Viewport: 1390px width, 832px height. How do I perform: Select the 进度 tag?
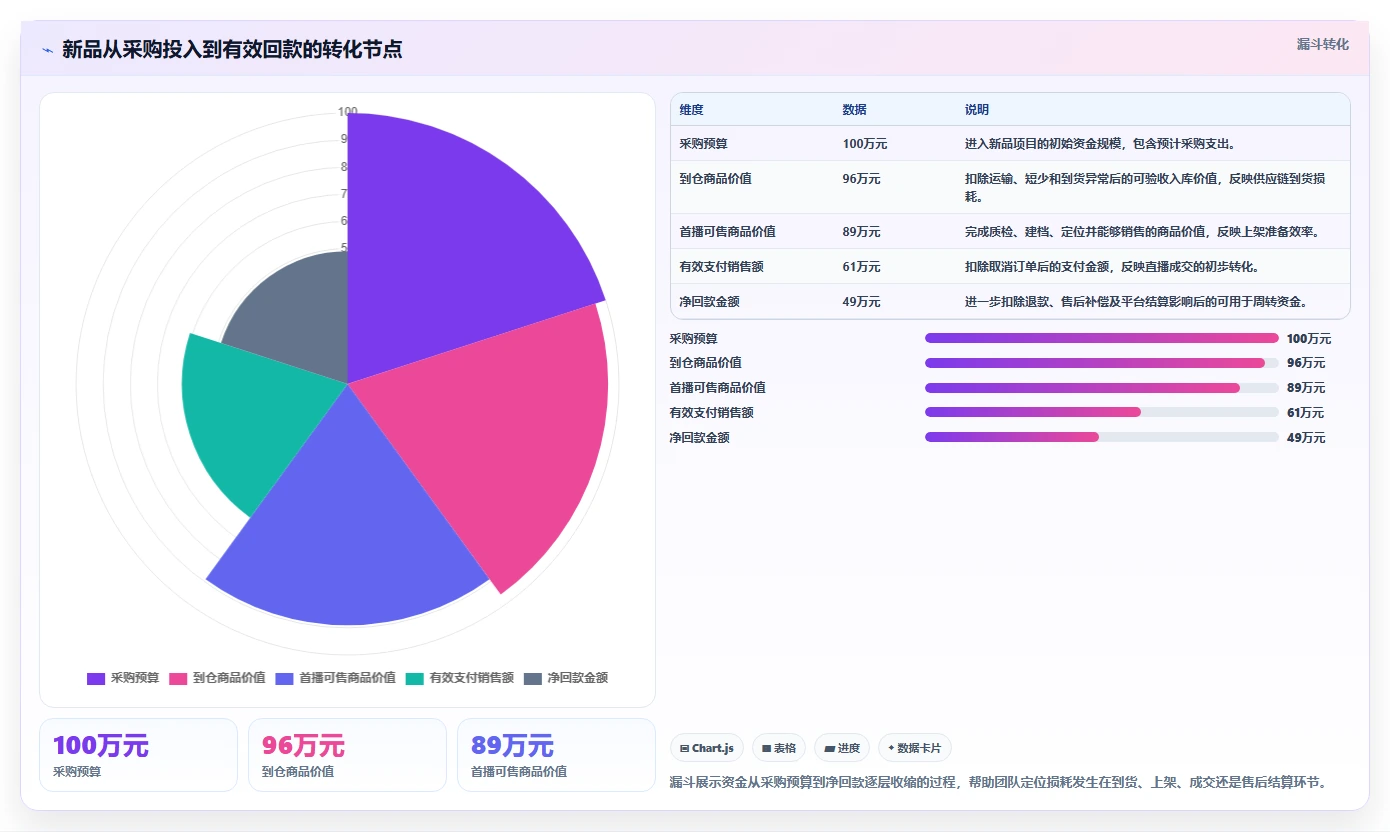point(842,748)
